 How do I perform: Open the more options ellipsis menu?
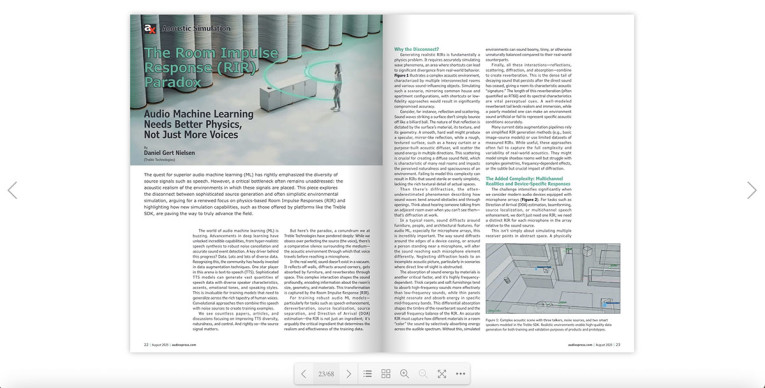pos(461,374)
